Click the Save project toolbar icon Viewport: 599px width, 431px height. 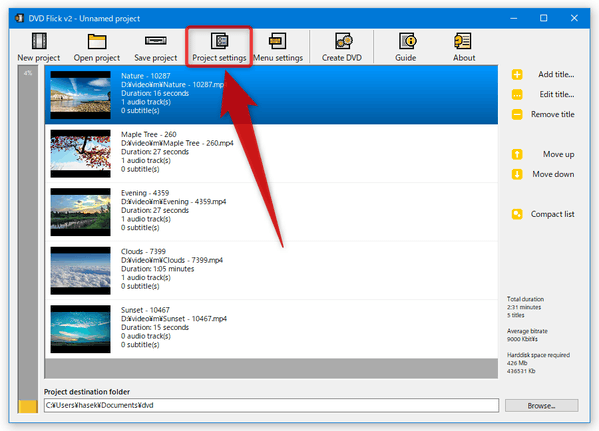155,40
